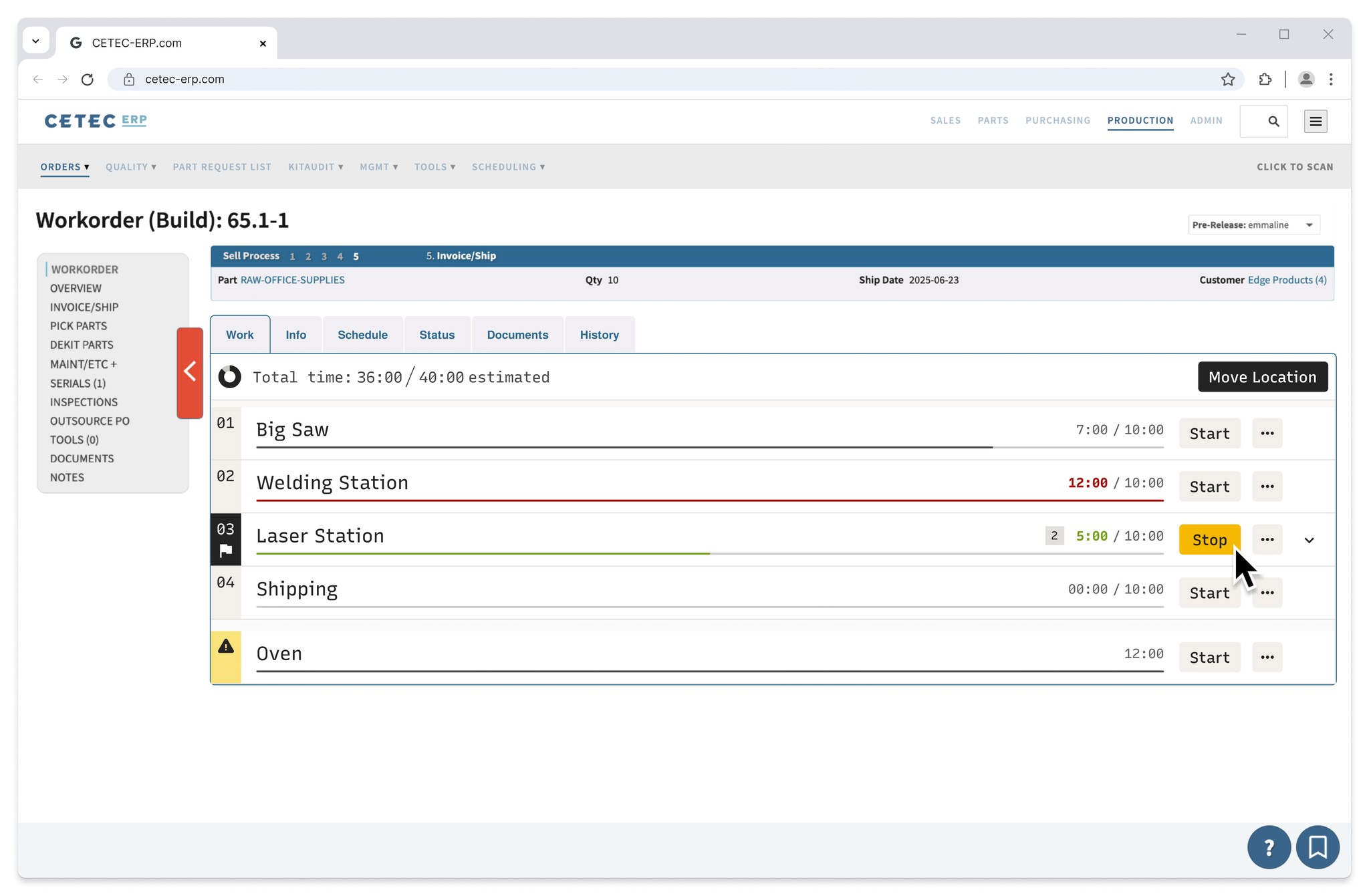Click the Oven warning triangle icon
The height and width of the screenshot is (896, 1369).
pyautogui.click(x=226, y=646)
